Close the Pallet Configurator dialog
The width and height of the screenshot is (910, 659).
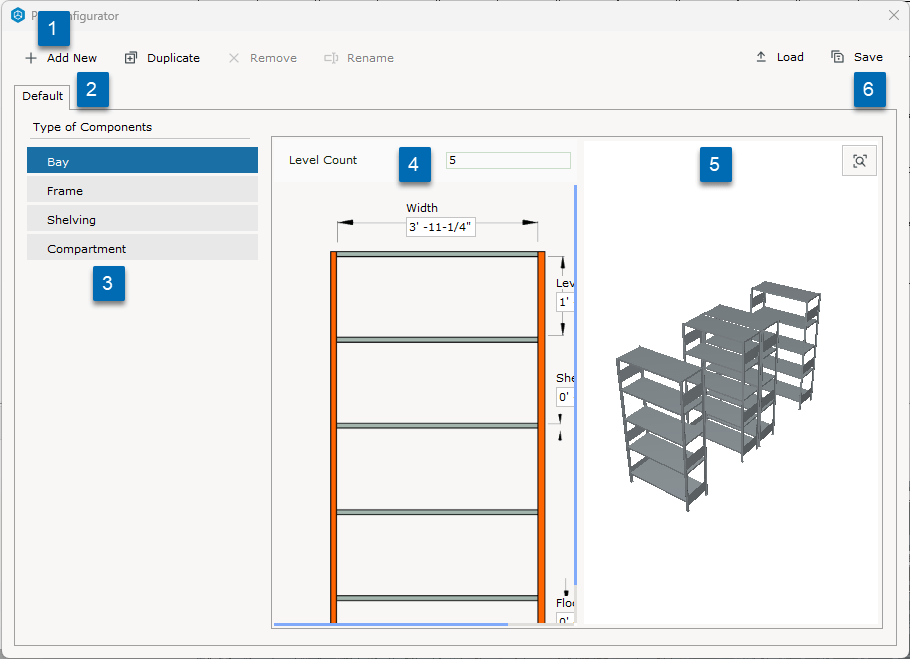coord(893,15)
